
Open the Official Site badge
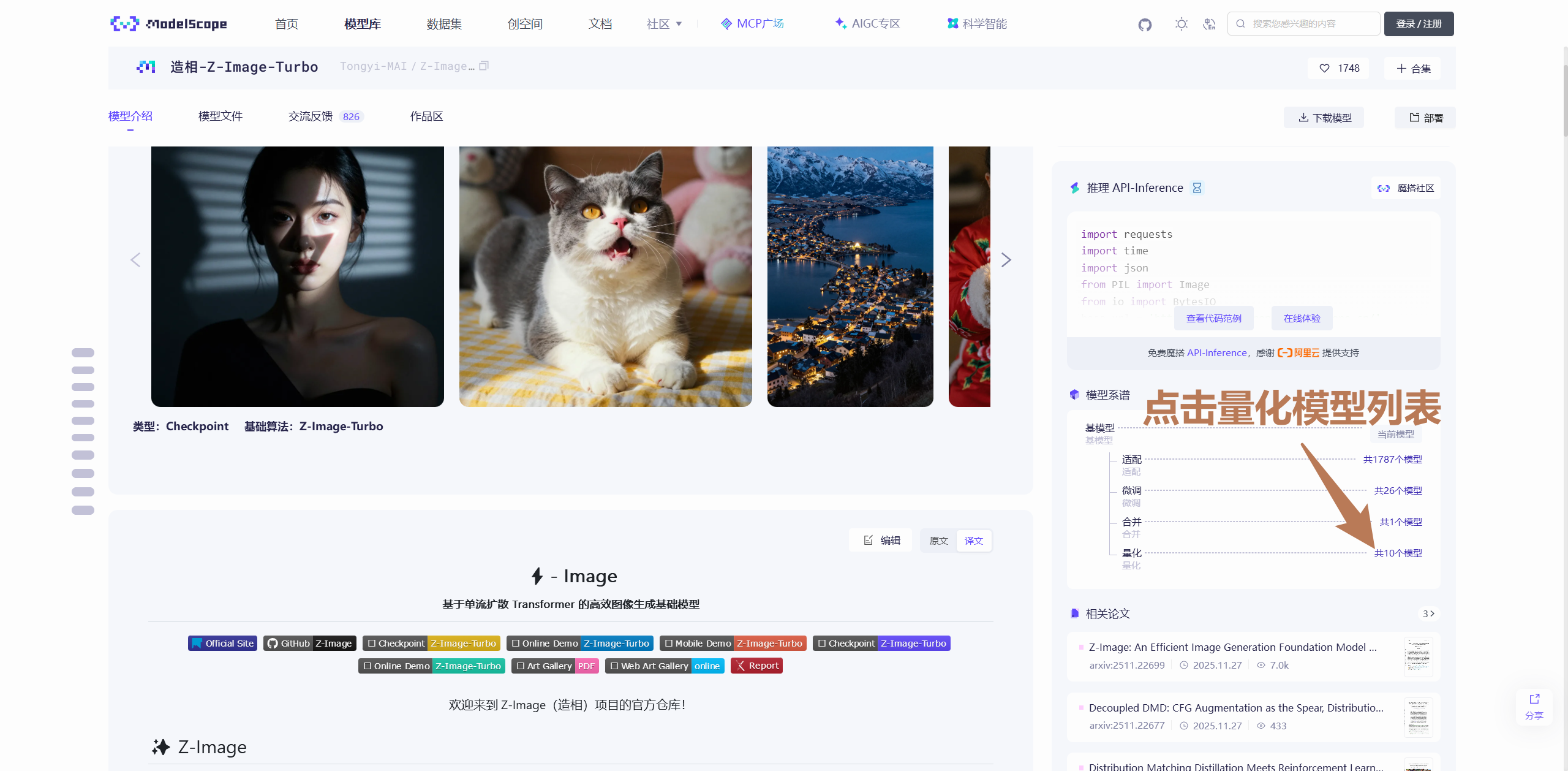222,643
